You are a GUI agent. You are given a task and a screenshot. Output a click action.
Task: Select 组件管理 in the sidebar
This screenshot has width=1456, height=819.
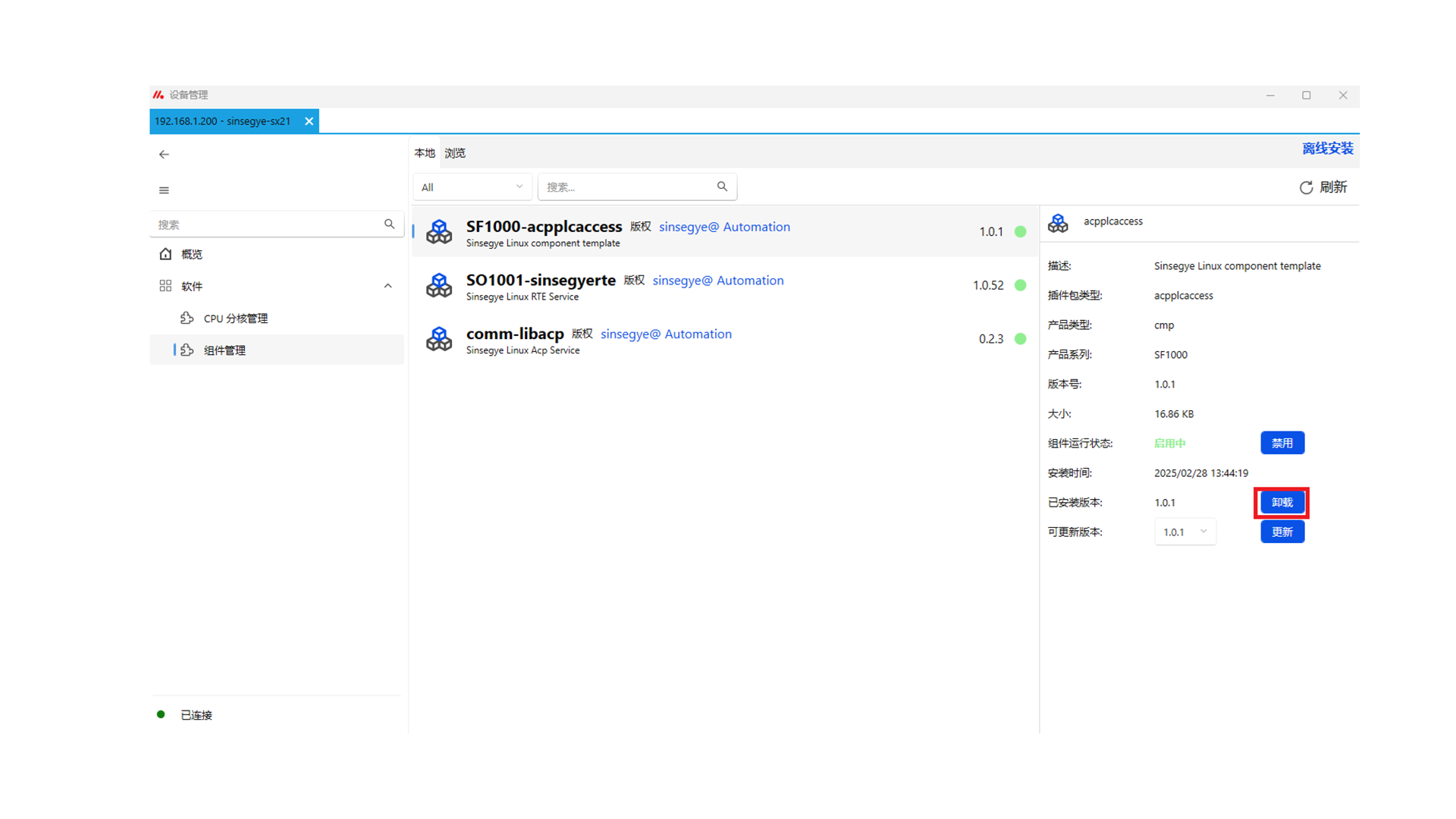[x=277, y=350]
